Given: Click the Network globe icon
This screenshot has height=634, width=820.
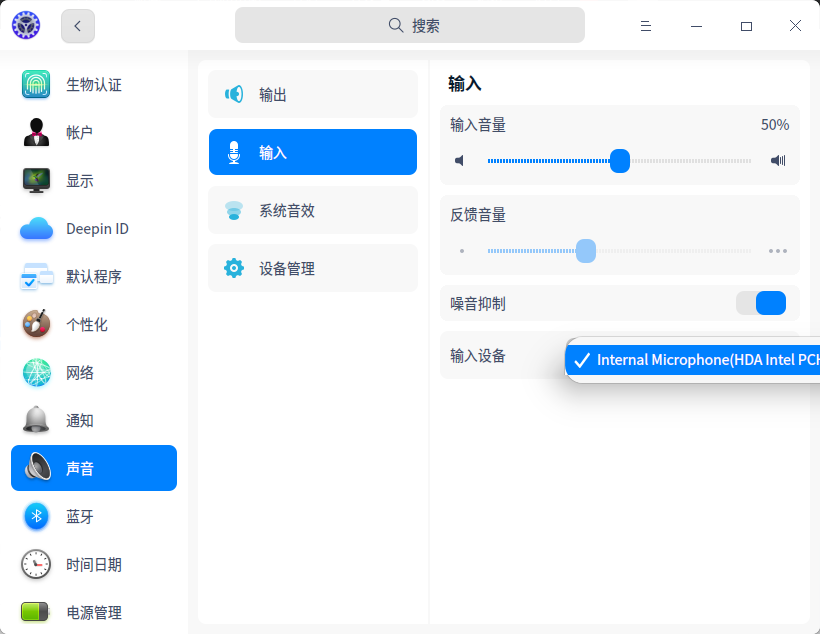Looking at the screenshot, I should (36, 373).
